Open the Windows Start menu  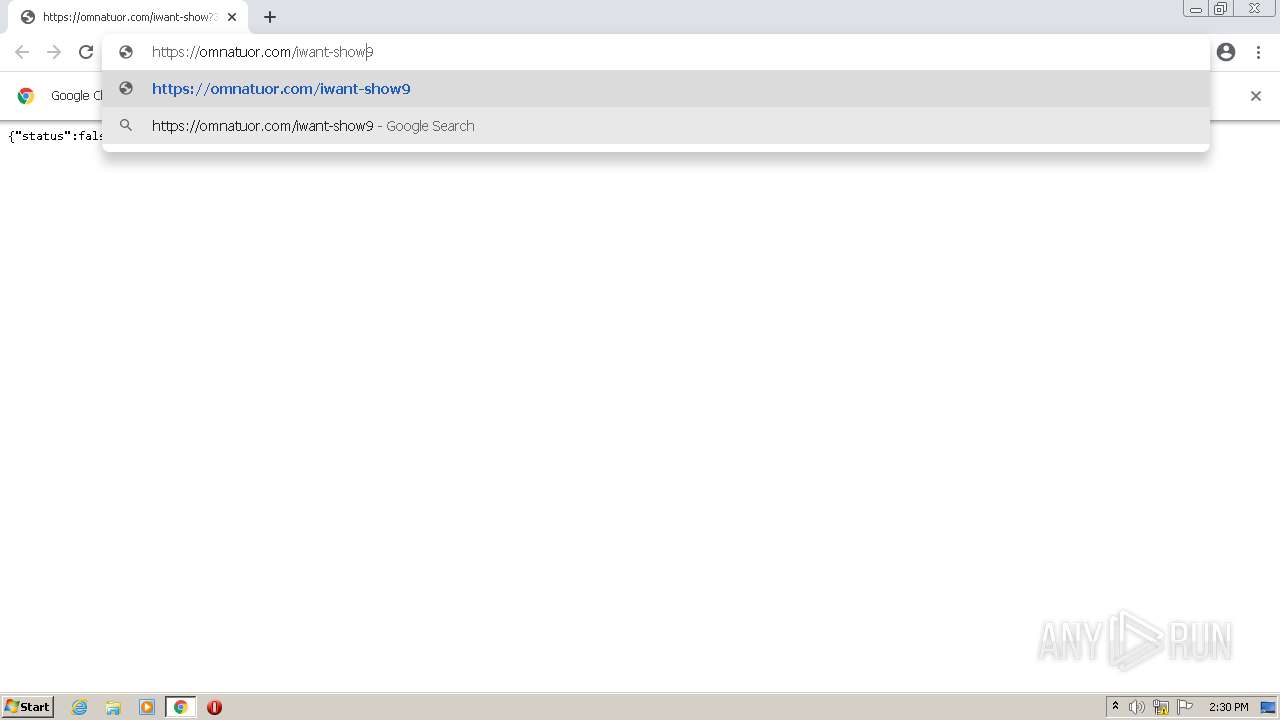point(28,707)
